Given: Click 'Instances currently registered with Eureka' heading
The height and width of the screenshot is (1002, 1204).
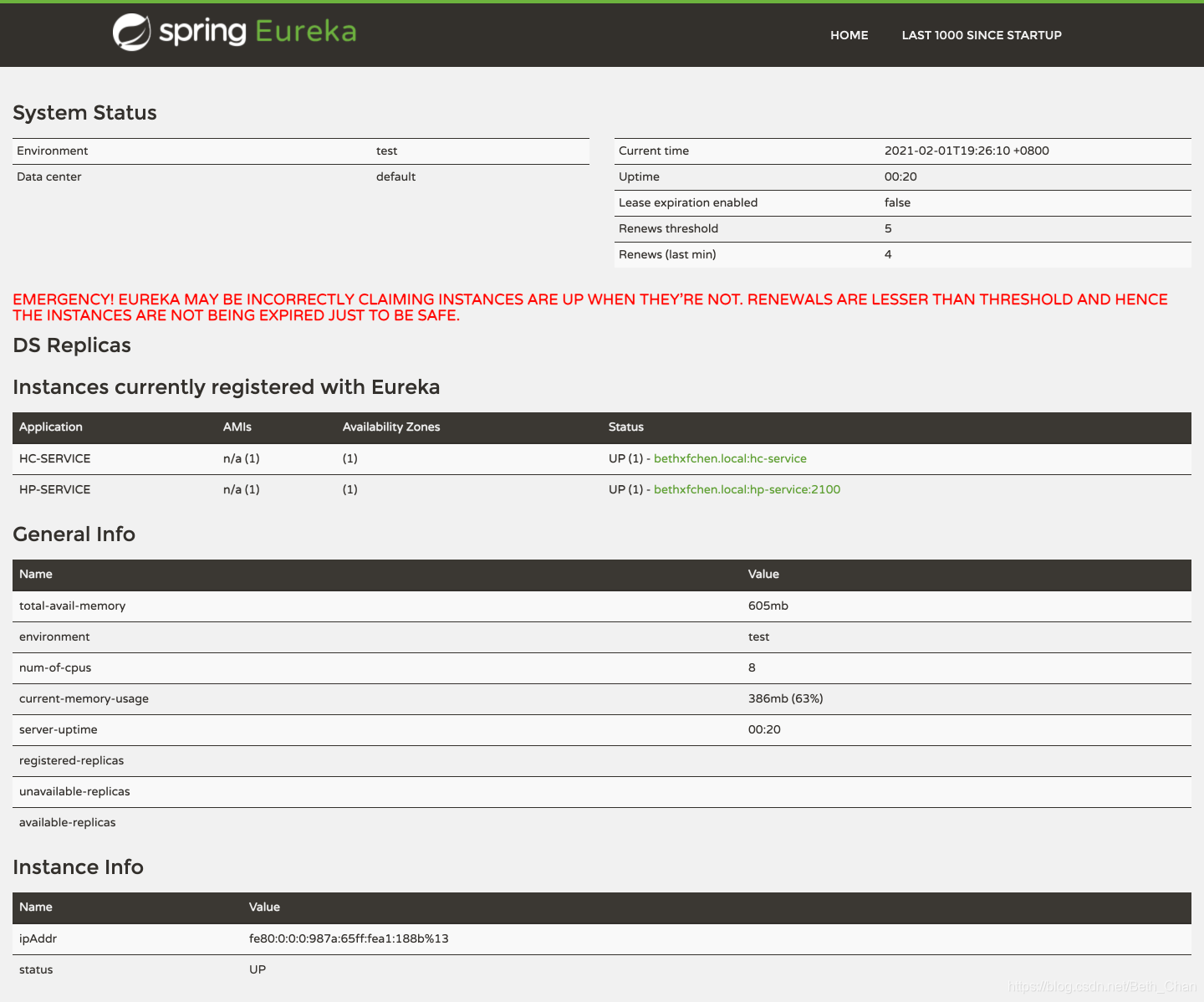Looking at the screenshot, I should click(x=227, y=387).
